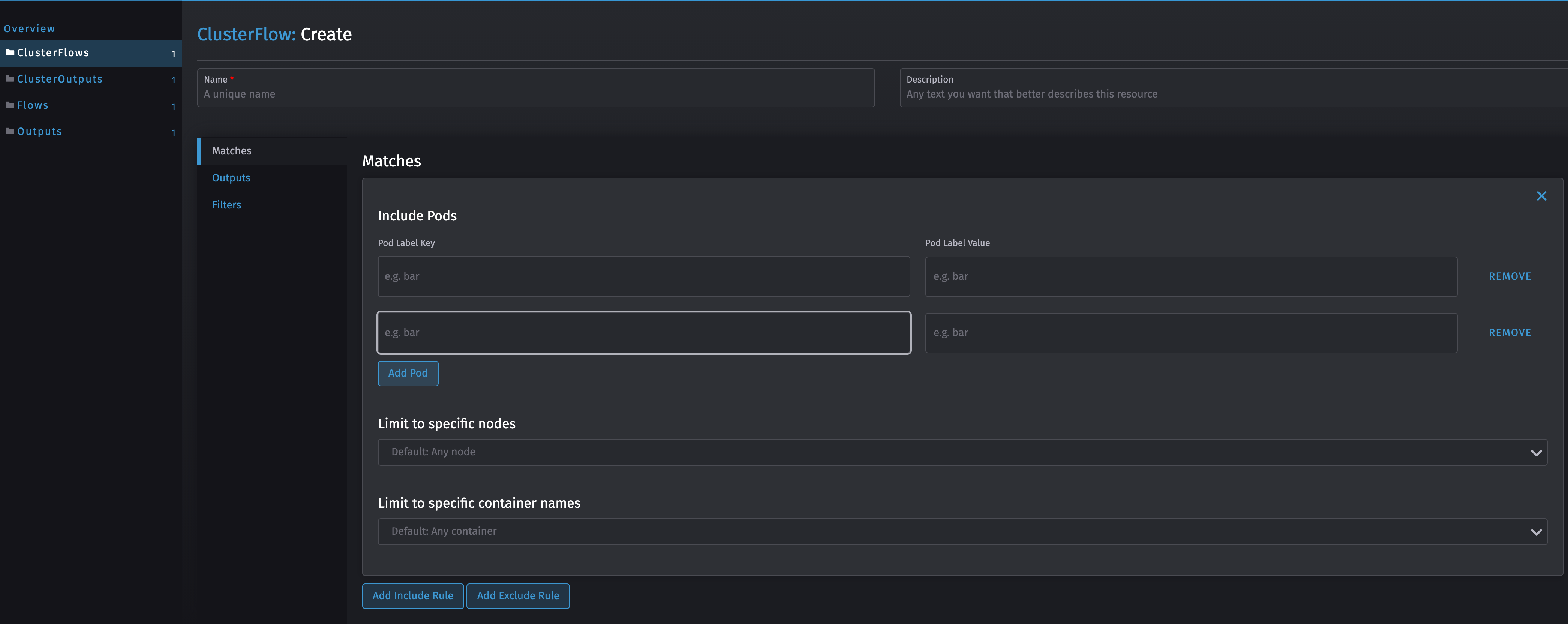Click the Add Include Rule button

tap(412, 596)
